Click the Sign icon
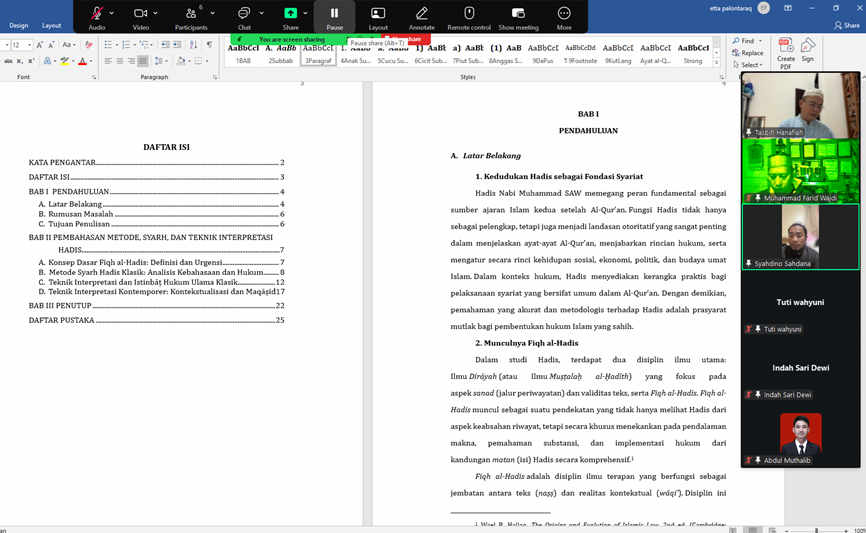Screen dimensions: 866x533 807,50
